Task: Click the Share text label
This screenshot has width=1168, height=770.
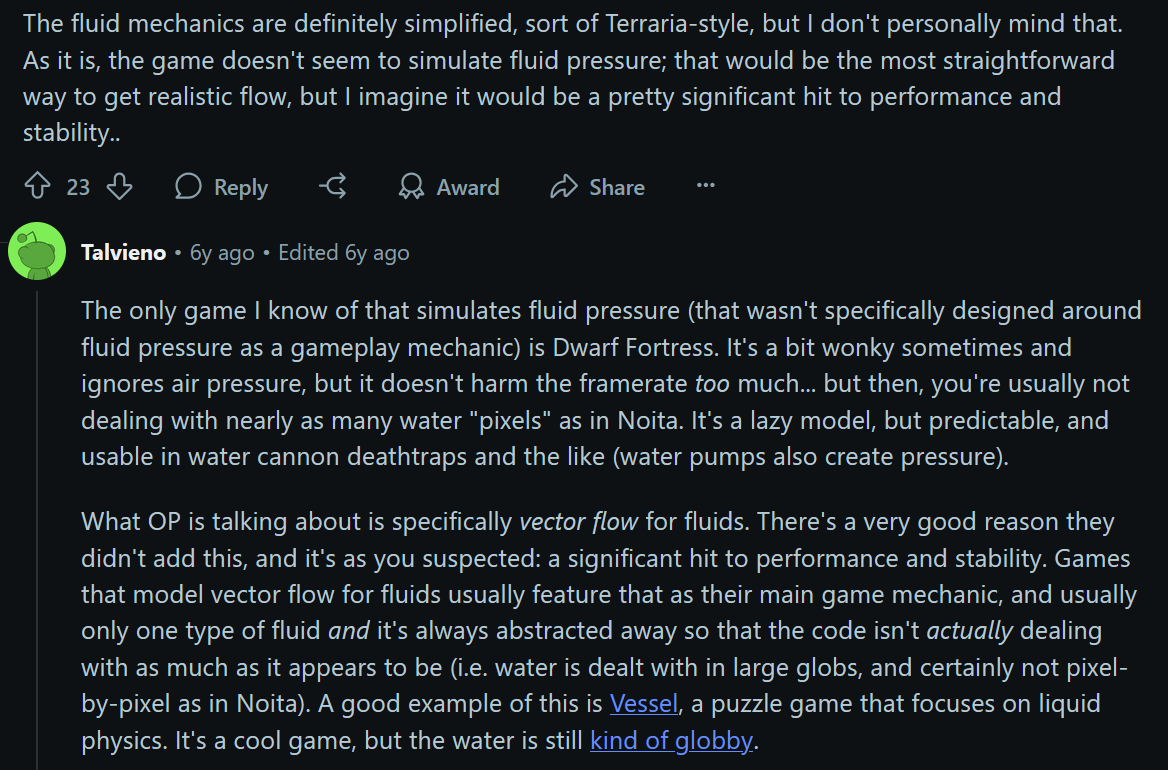Action: click(617, 187)
